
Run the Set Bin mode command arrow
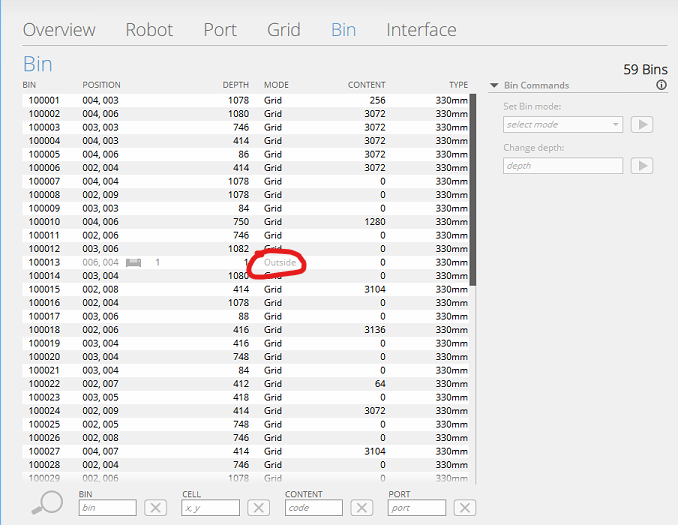click(642, 125)
